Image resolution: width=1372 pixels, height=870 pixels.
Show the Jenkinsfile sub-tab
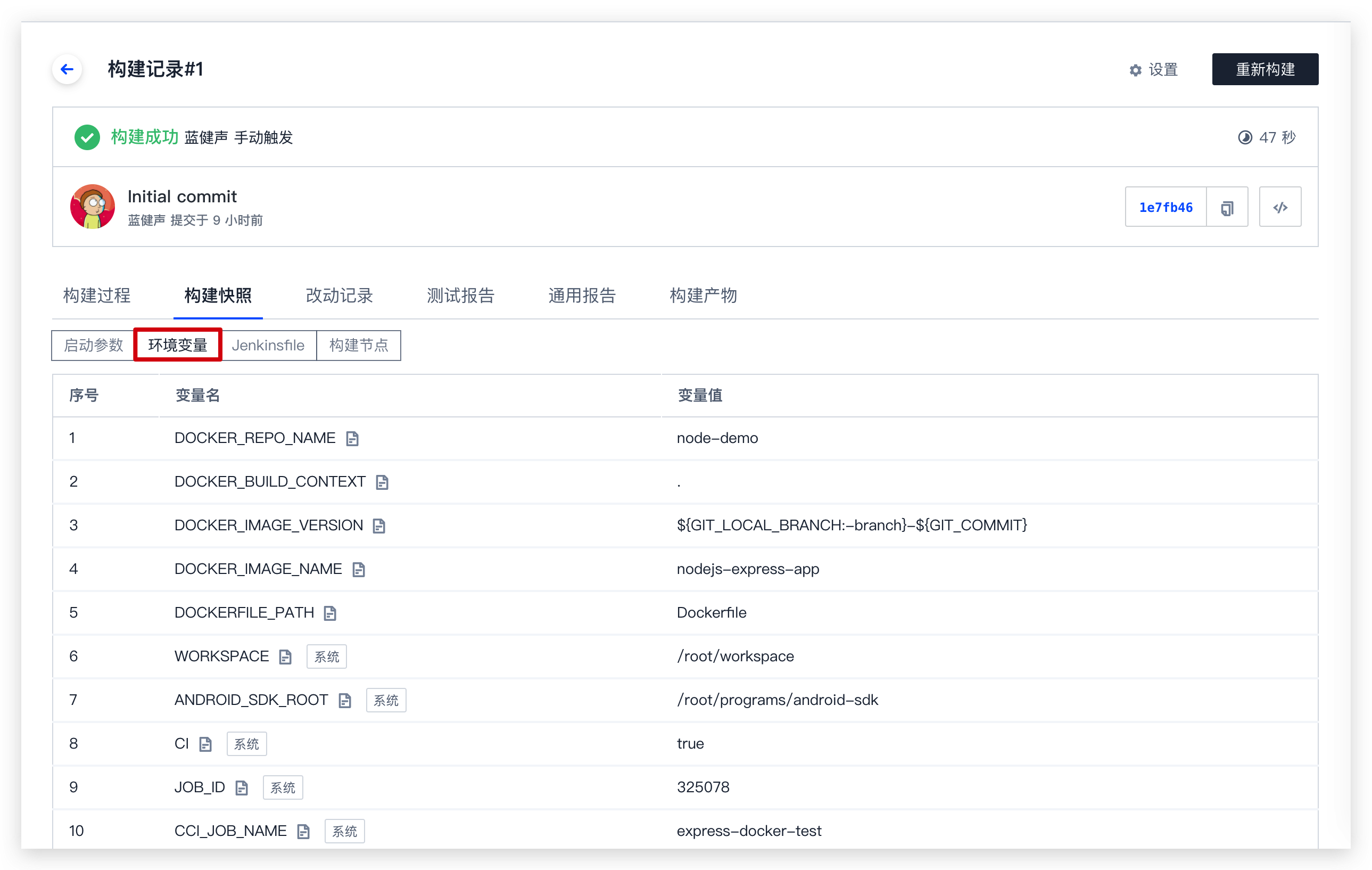pos(268,346)
